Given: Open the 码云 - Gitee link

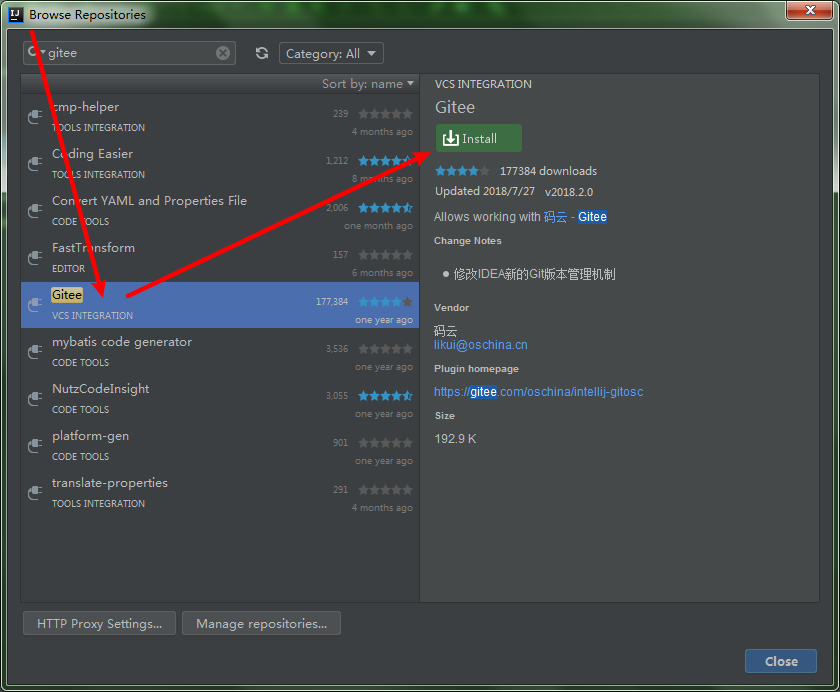Looking at the screenshot, I should pyautogui.click(x=575, y=217).
